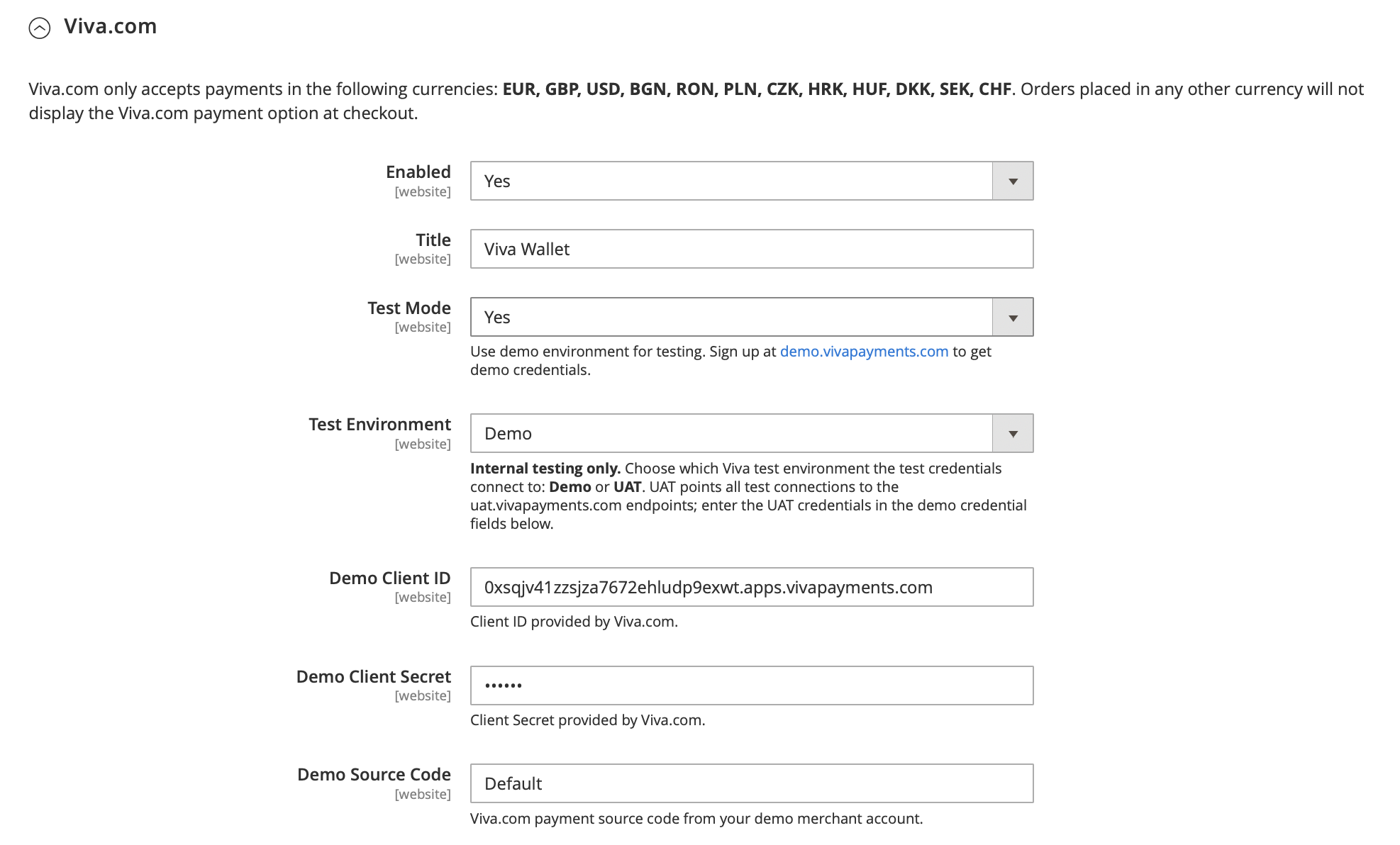Click the Test Mode field label
This screenshot has width=1400, height=845.
[x=409, y=308]
